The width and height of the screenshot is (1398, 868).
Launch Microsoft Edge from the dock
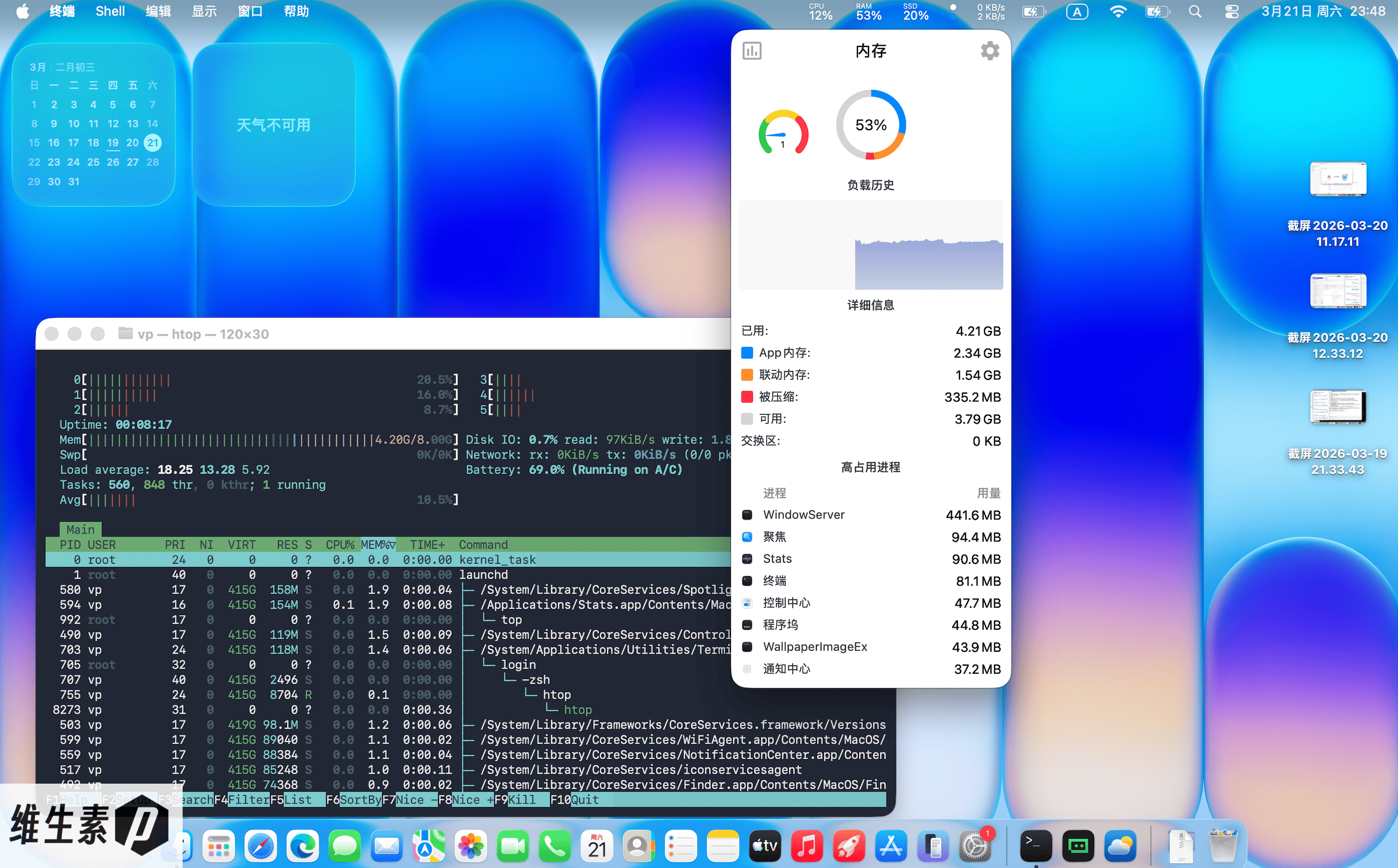click(303, 846)
